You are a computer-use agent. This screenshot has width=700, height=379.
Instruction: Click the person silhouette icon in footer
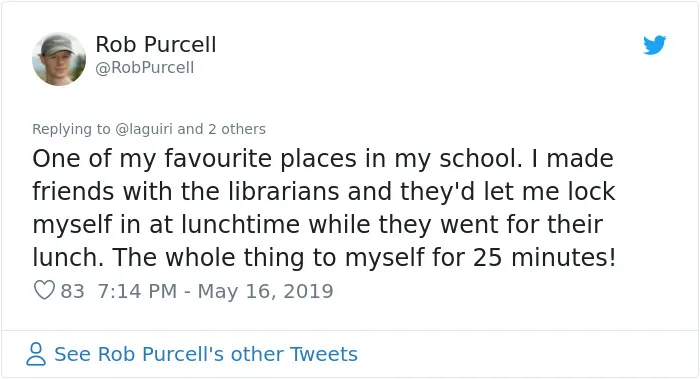[x=36, y=354]
